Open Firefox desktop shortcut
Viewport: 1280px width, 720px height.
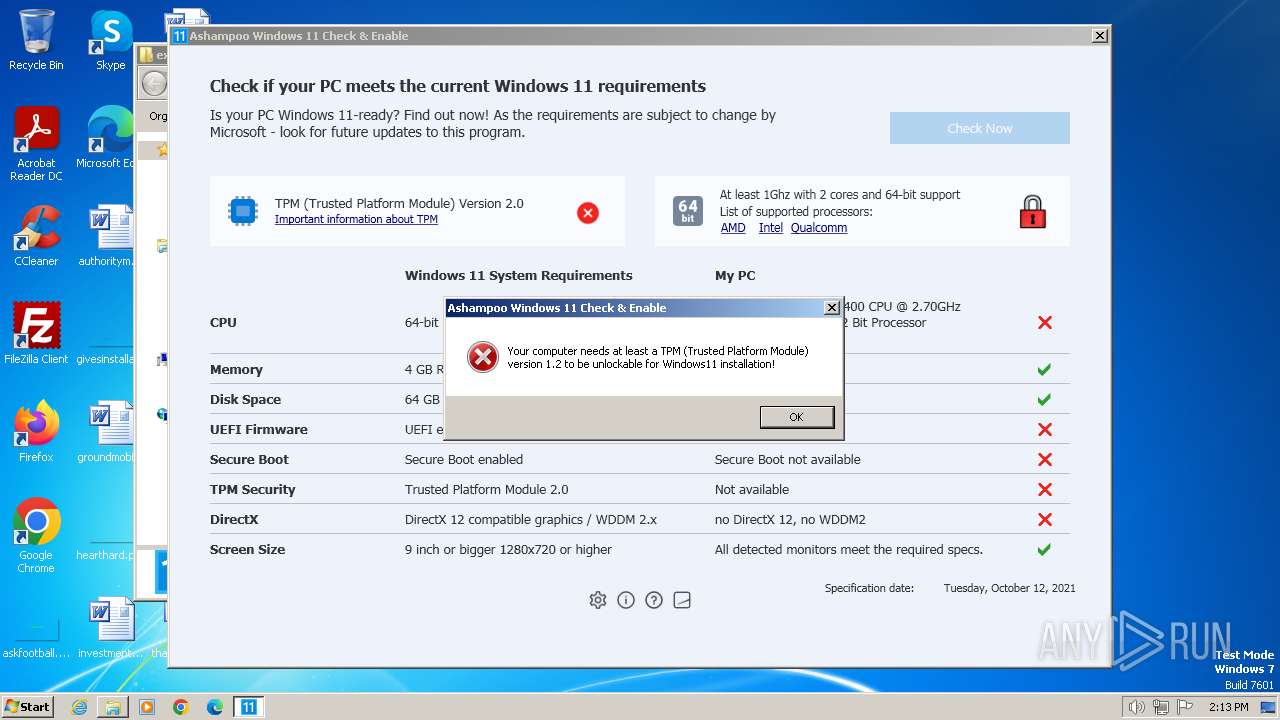[36, 432]
